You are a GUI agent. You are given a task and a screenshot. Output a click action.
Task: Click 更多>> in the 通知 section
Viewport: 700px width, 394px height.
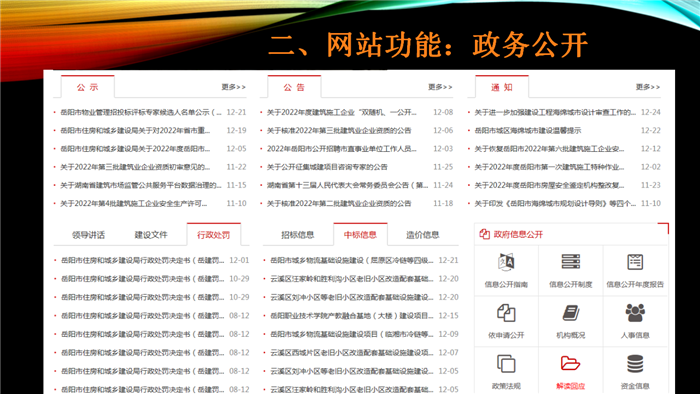tap(648, 87)
